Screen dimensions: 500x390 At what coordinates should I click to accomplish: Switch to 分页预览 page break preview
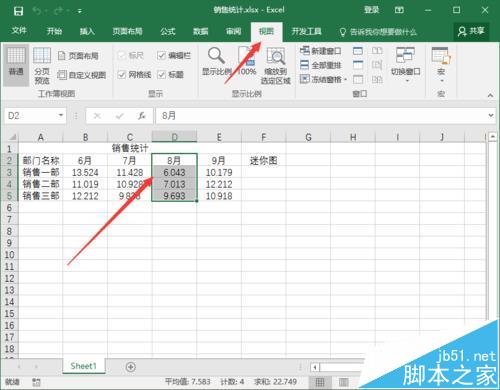point(42,66)
